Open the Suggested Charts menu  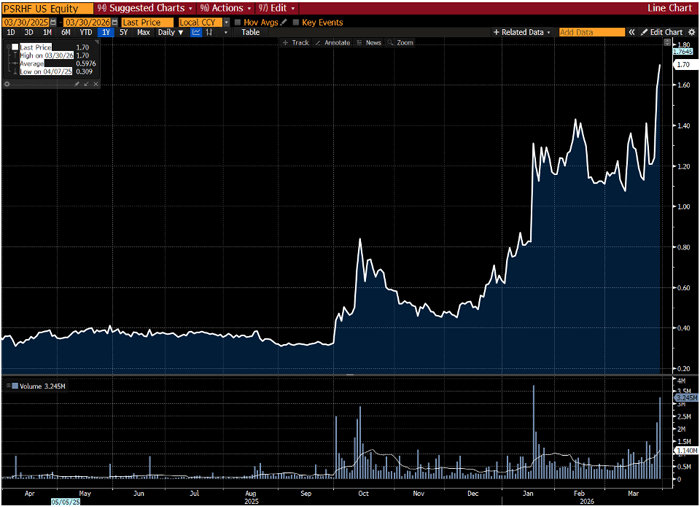click(x=146, y=8)
